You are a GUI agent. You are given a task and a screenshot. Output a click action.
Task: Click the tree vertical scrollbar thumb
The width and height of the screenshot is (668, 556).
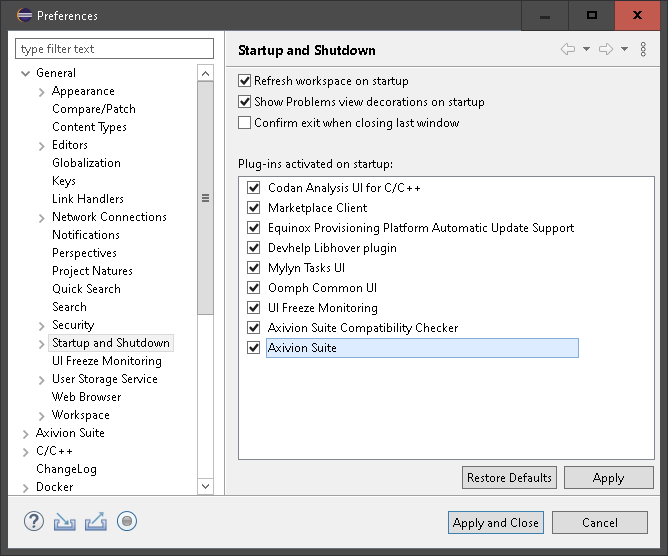tap(205, 198)
